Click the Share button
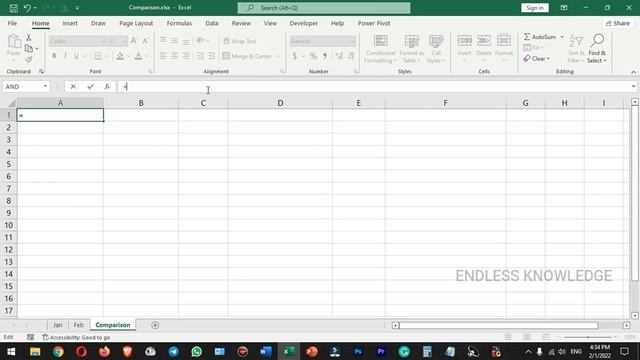640x360 pixels. coord(618,23)
